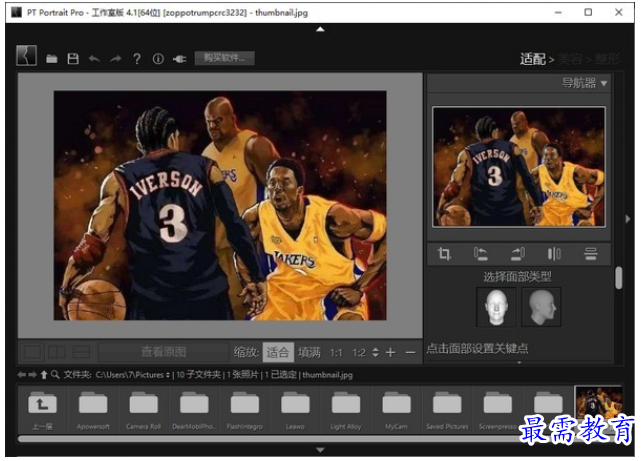This screenshot has height=461, width=643.
Task: Set zoom to 1:1
Action: (x=336, y=353)
